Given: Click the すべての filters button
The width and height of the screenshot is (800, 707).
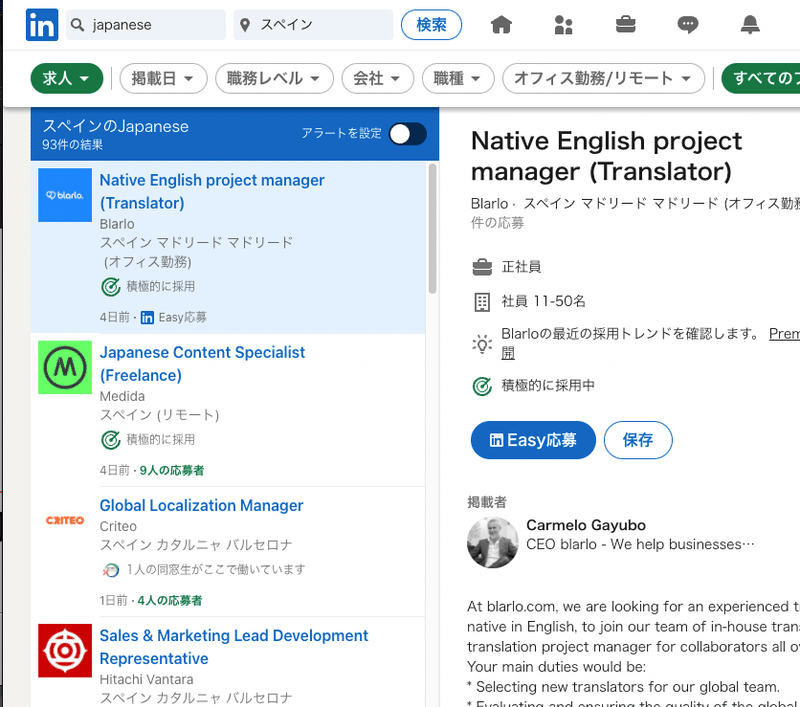Looking at the screenshot, I should pyautogui.click(x=761, y=79).
